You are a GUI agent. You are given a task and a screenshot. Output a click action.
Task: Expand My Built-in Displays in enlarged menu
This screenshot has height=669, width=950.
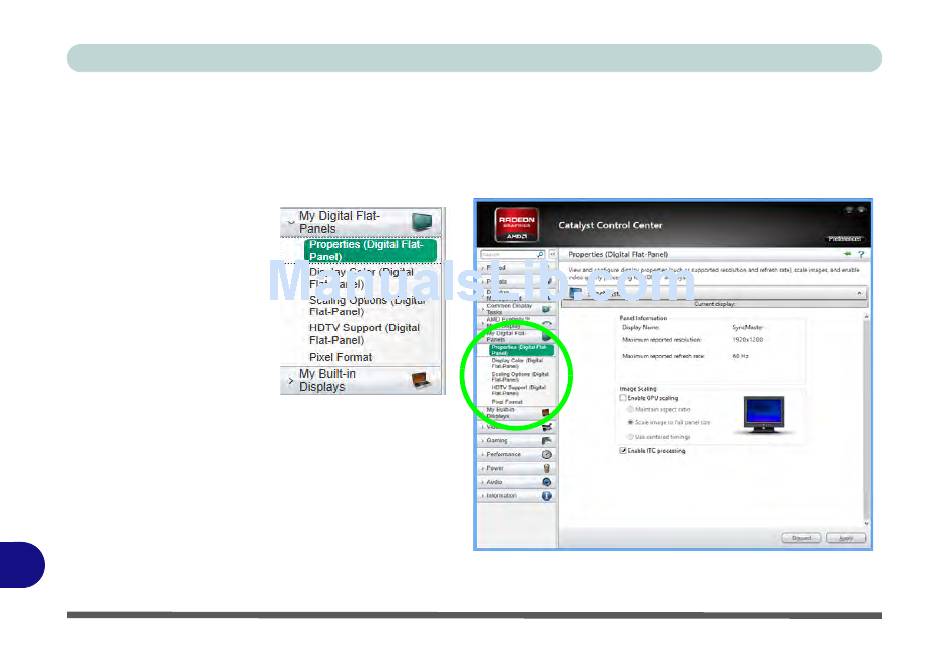click(x=321, y=380)
